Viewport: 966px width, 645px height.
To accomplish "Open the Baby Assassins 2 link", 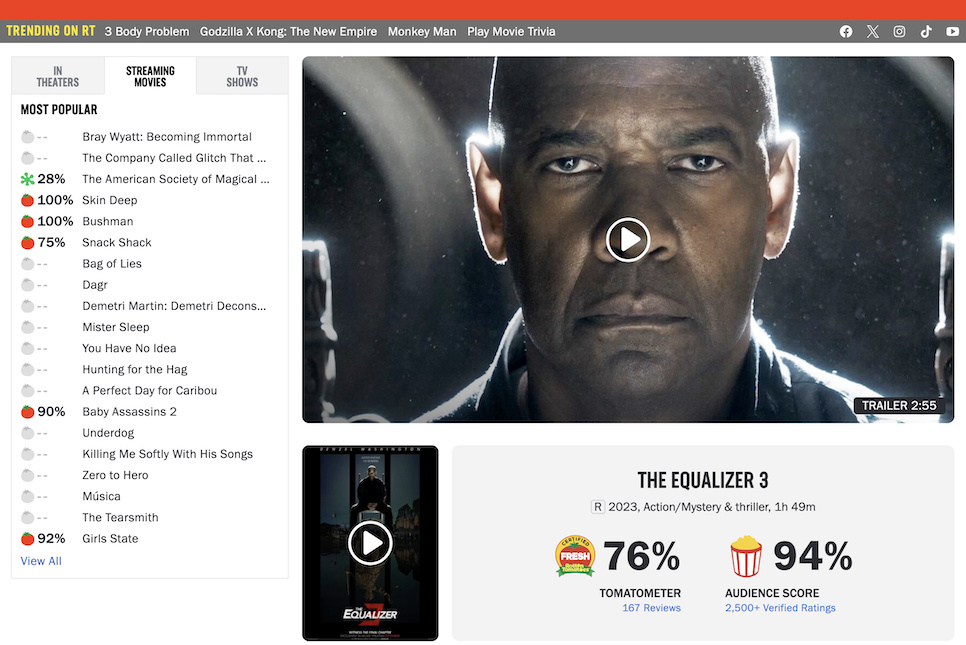I will point(129,412).
